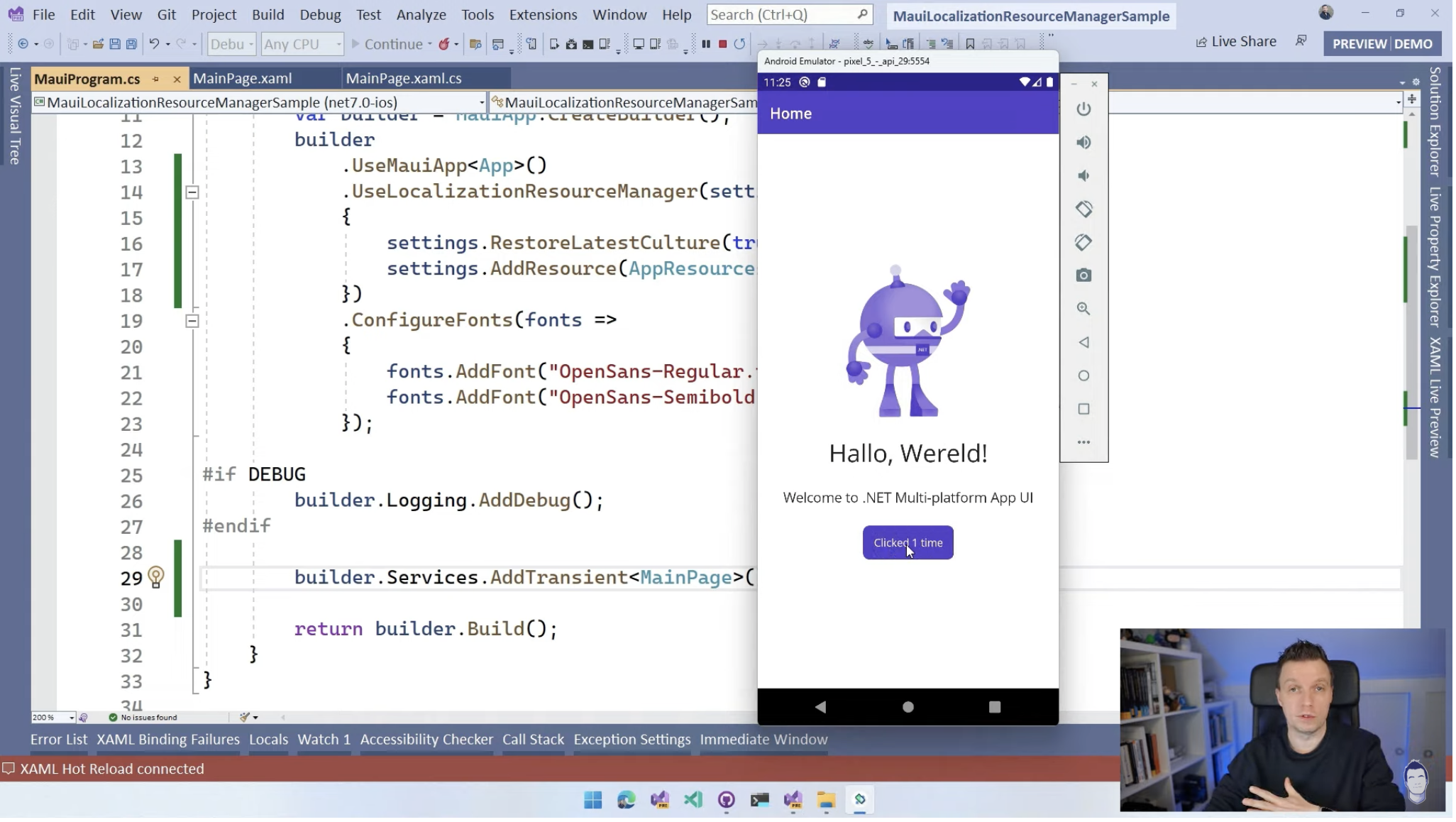
Task: Click the pause debugging icon
Action: coord(705,43)
